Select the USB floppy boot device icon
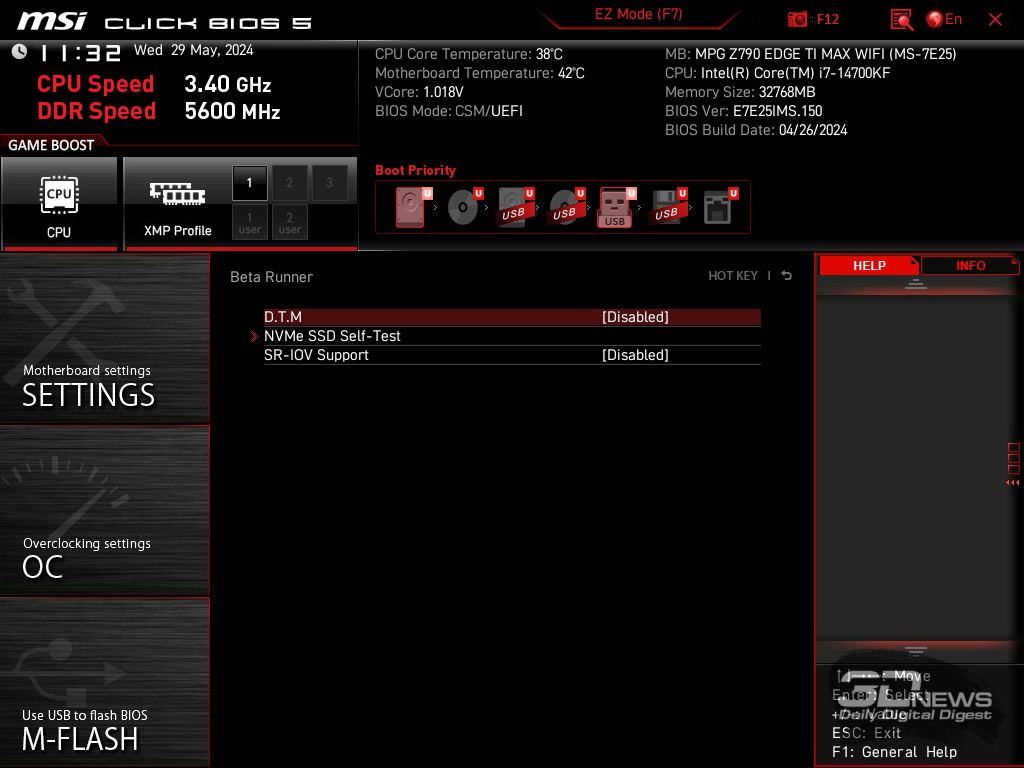Screen dimensions: 1024x768 point(667,207)
